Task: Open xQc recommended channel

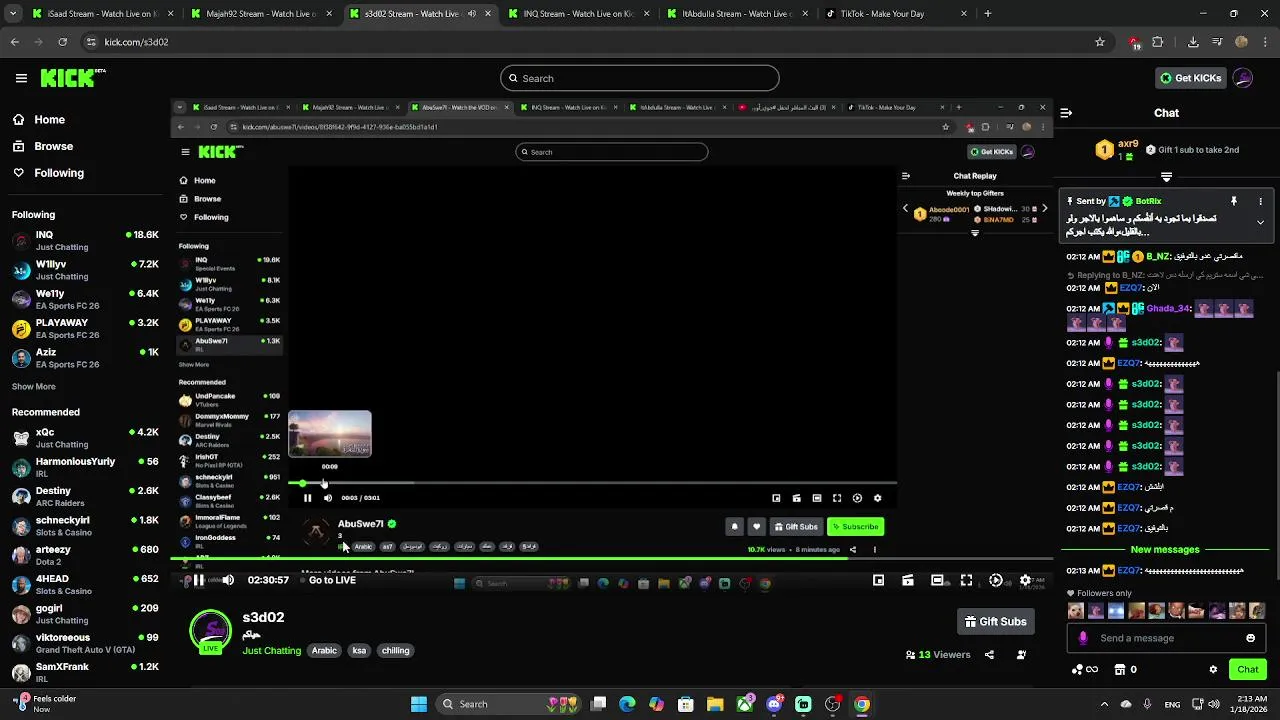Action: [85, 438]
